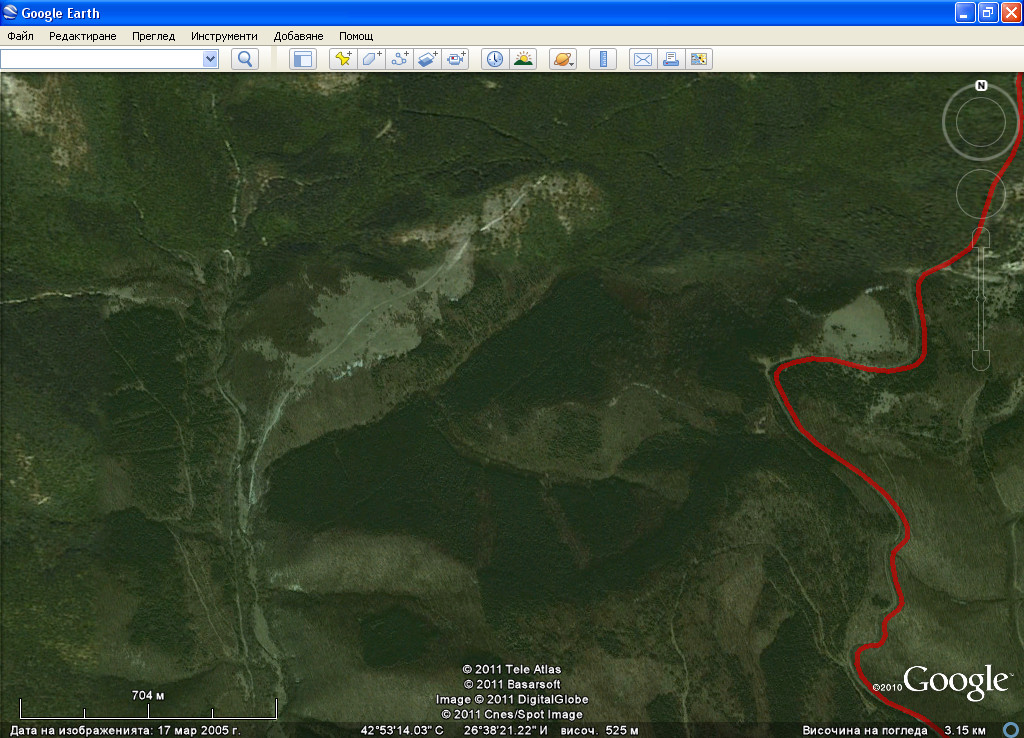
Task: Start recording a tour
Action: (x=456, y=59)
